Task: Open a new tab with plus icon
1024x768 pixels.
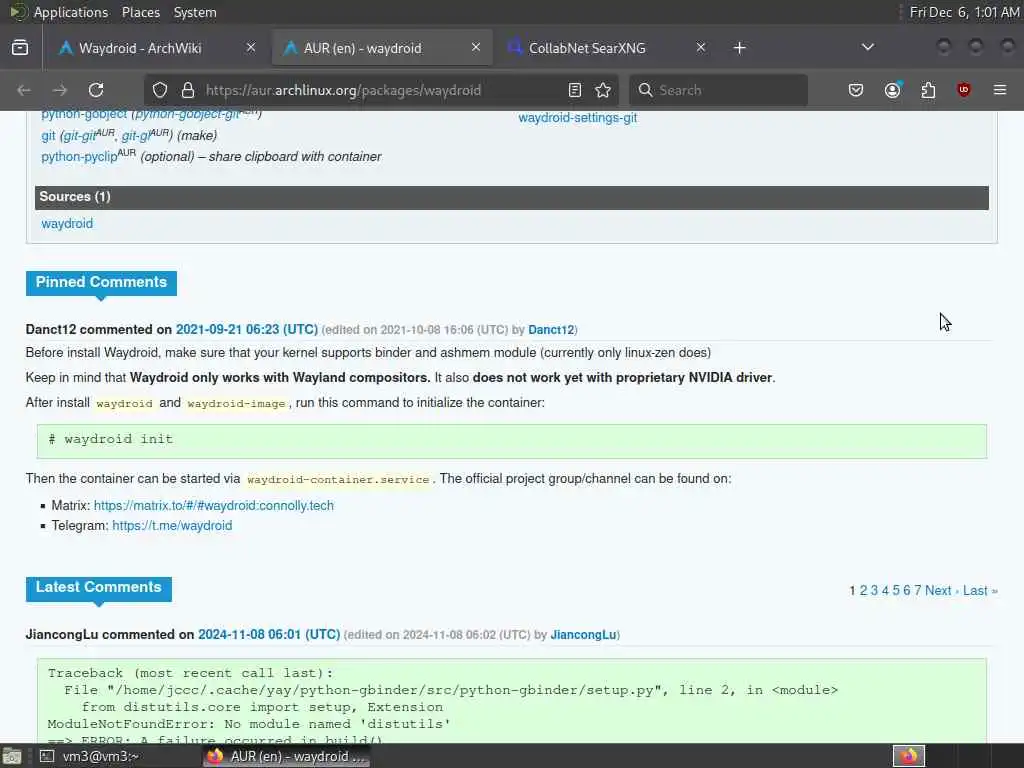Action: click(739, 48)
